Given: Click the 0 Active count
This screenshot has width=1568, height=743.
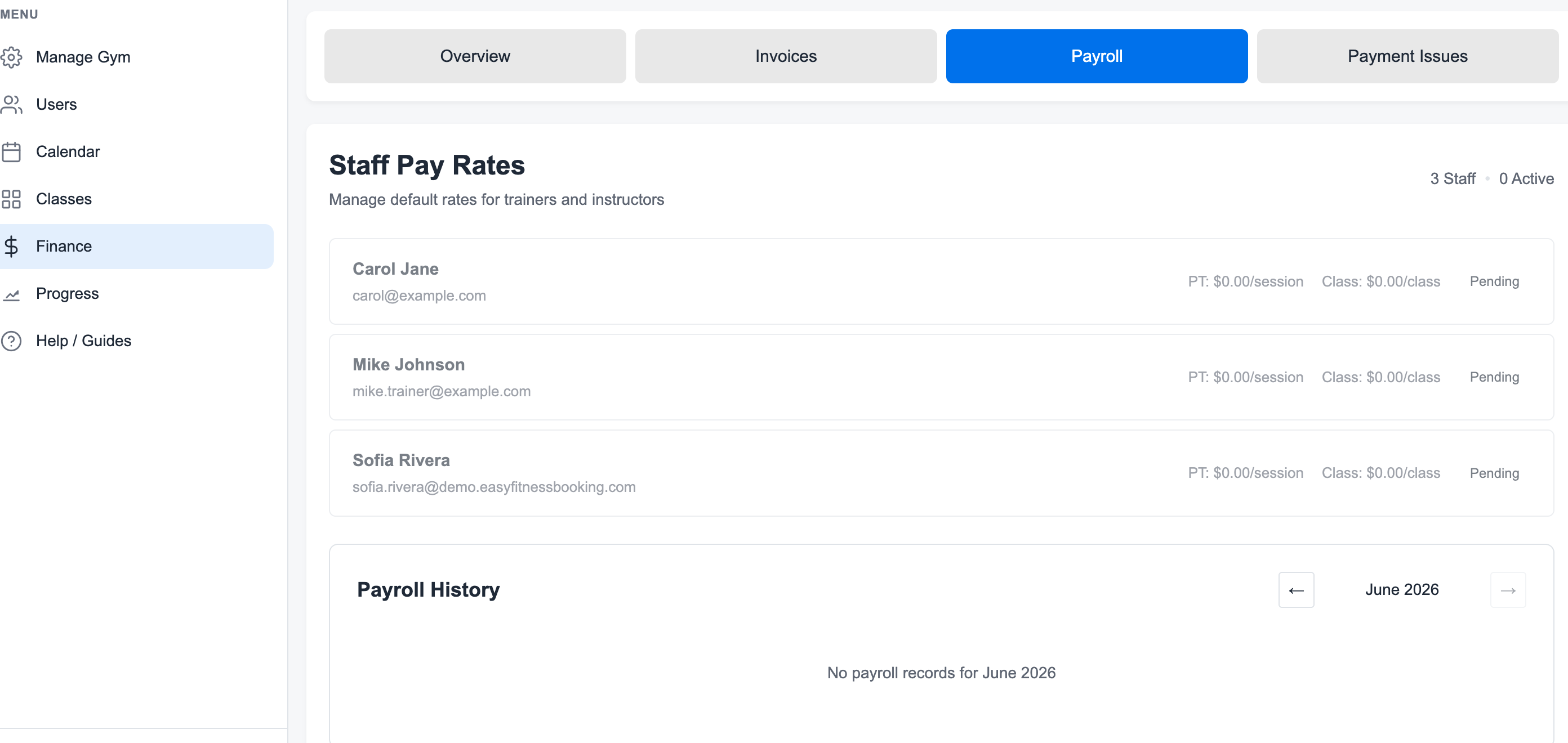Looking at the screenshot, I should coord(1526,179).
